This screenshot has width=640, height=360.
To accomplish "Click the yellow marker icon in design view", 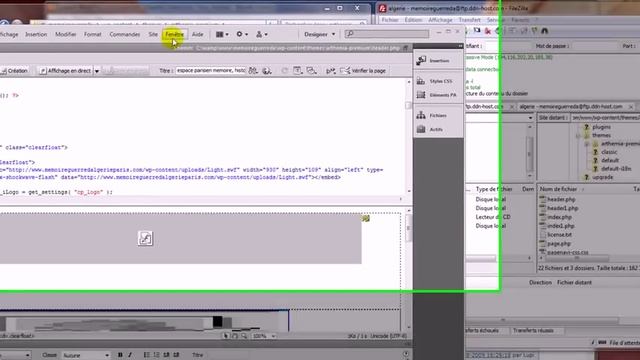I will (x=365, y=219).
